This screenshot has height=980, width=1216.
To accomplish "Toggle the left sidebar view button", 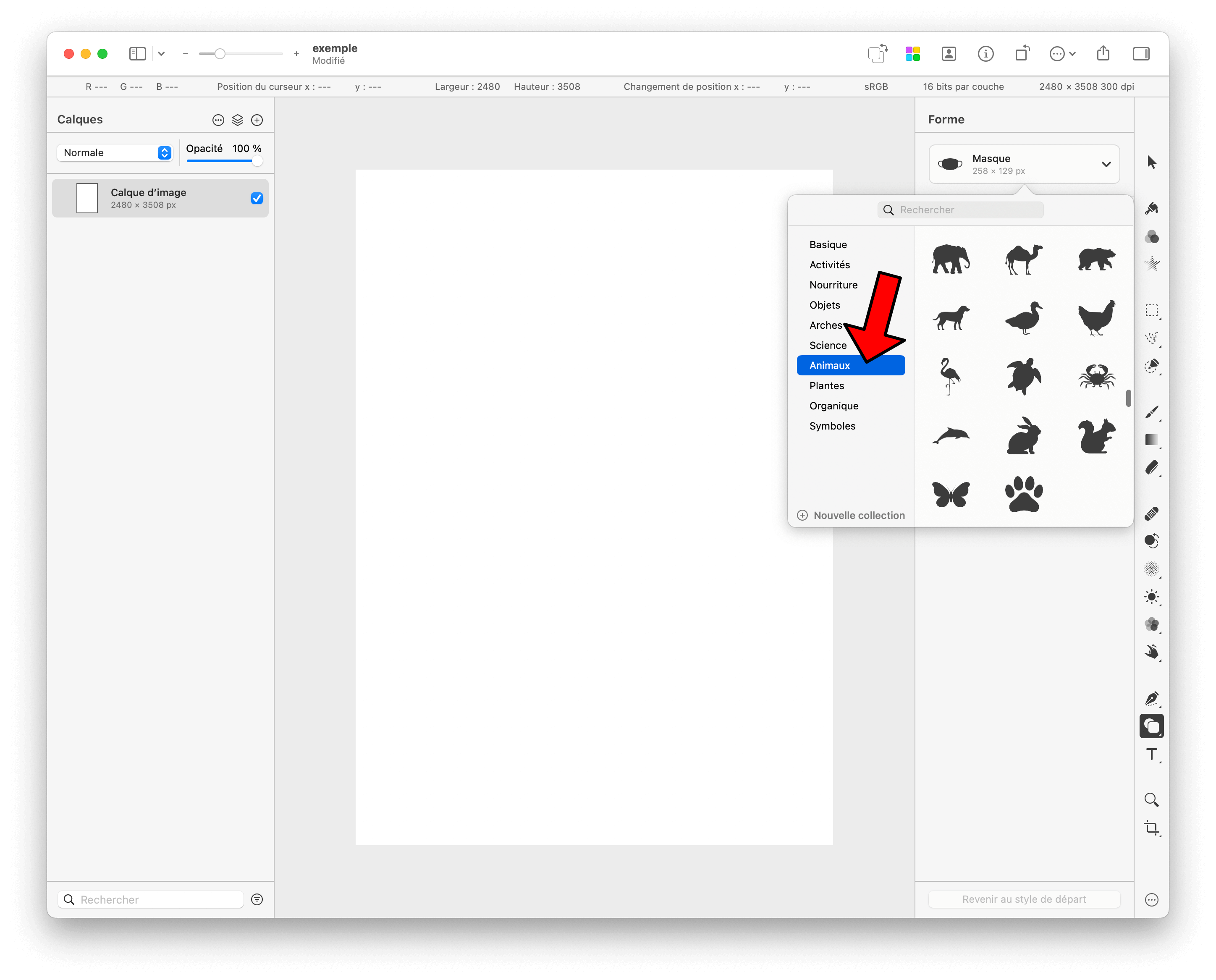I will pyautogui.click(x=137, y=54).
